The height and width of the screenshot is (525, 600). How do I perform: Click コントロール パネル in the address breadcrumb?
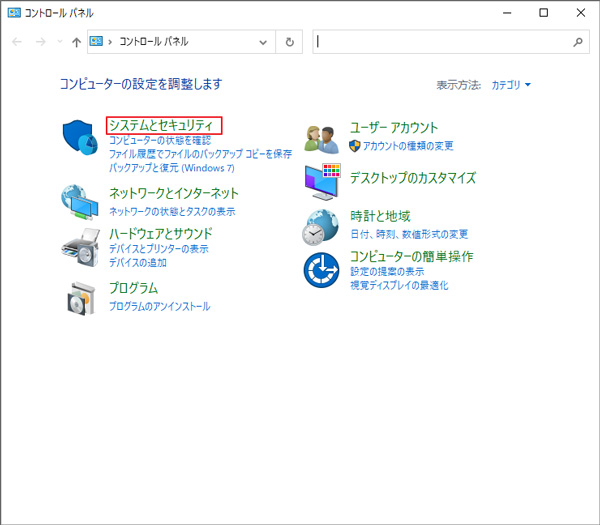tap(154, 41)
